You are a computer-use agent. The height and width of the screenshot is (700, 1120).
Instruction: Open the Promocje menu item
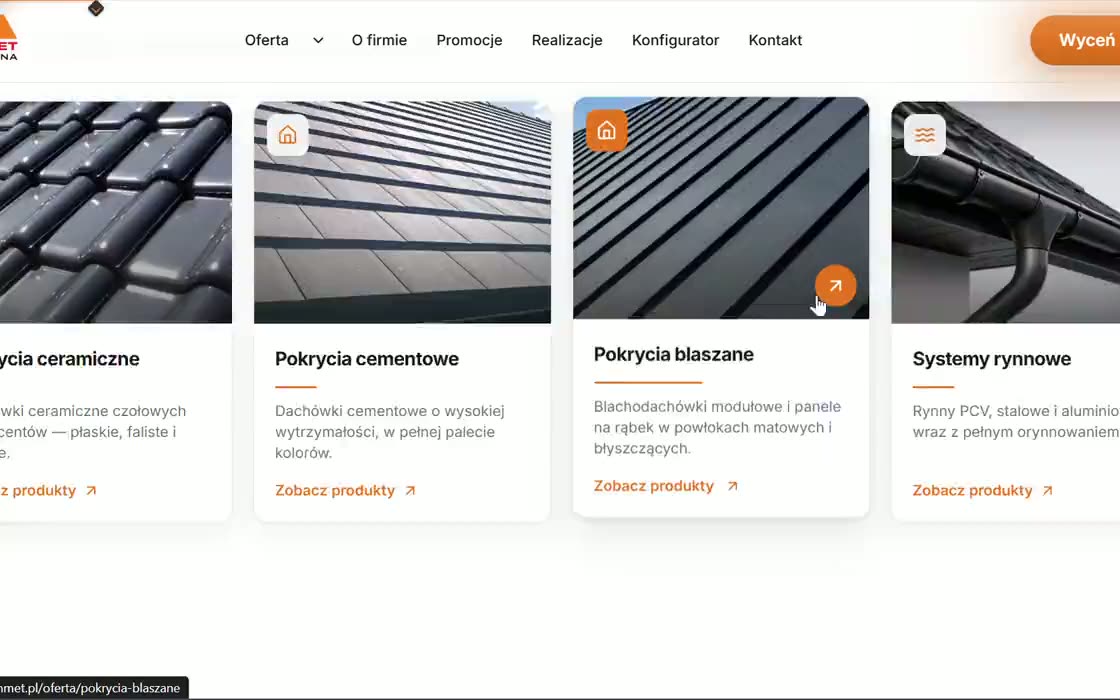click(x=469, y=40)
